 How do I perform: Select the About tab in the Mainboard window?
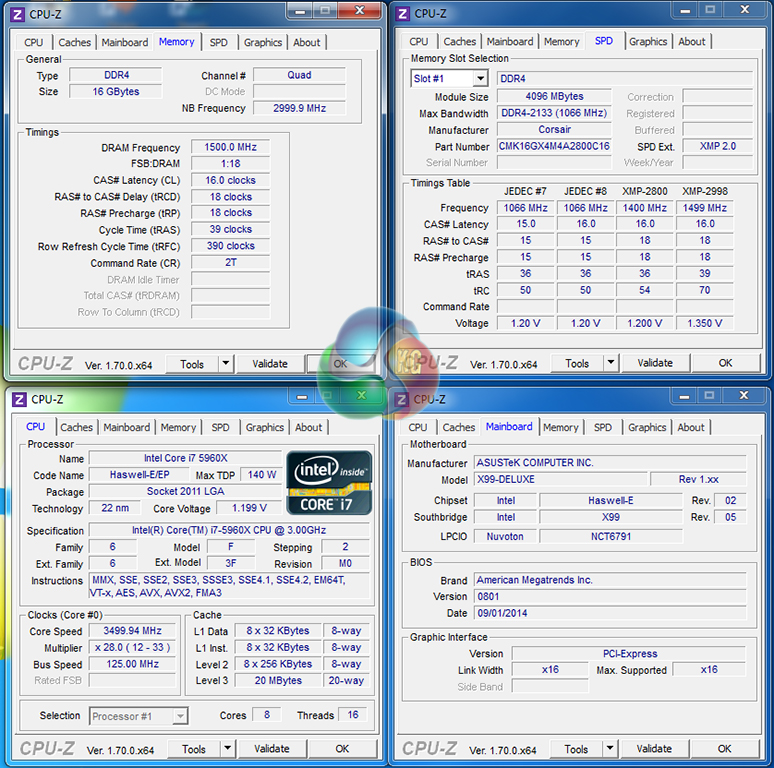click(691, 427)
